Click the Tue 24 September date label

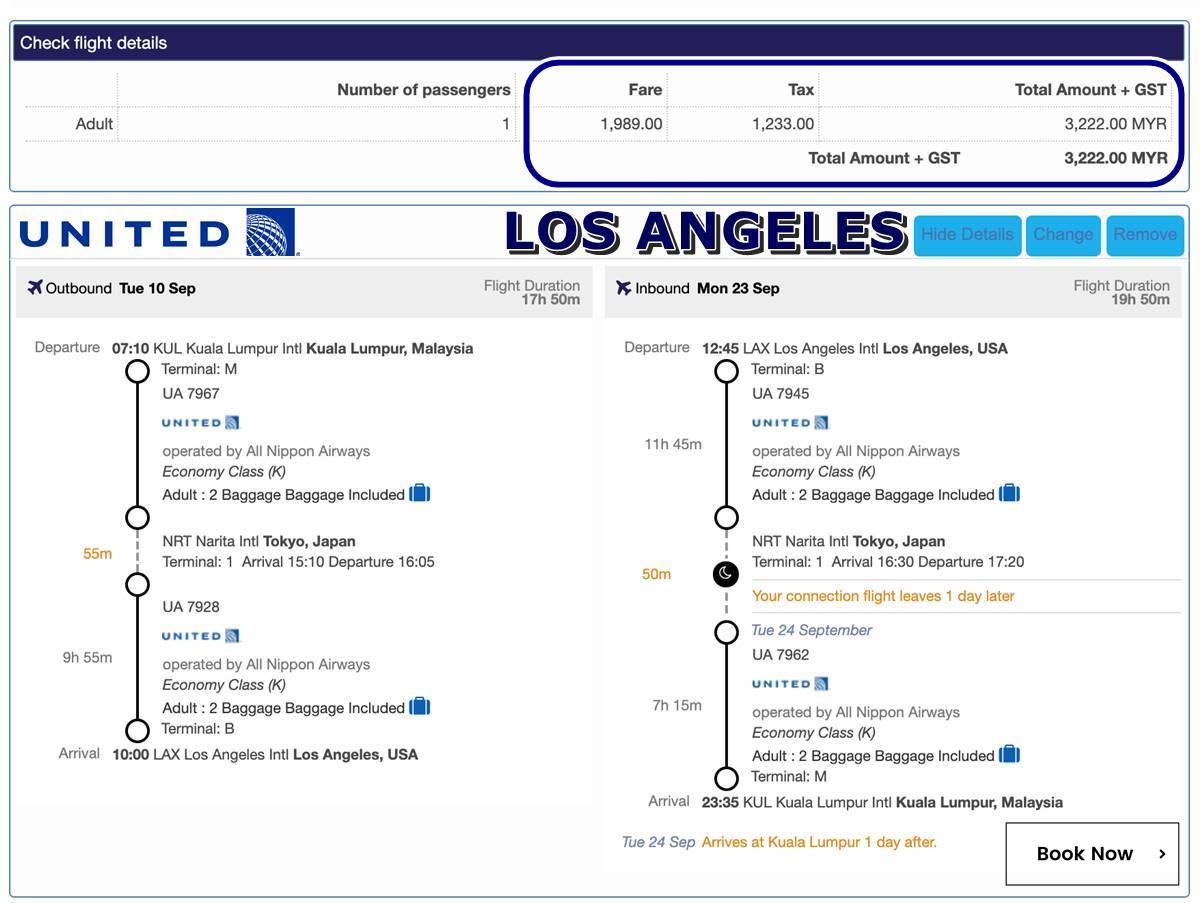(x=812, y=630)
